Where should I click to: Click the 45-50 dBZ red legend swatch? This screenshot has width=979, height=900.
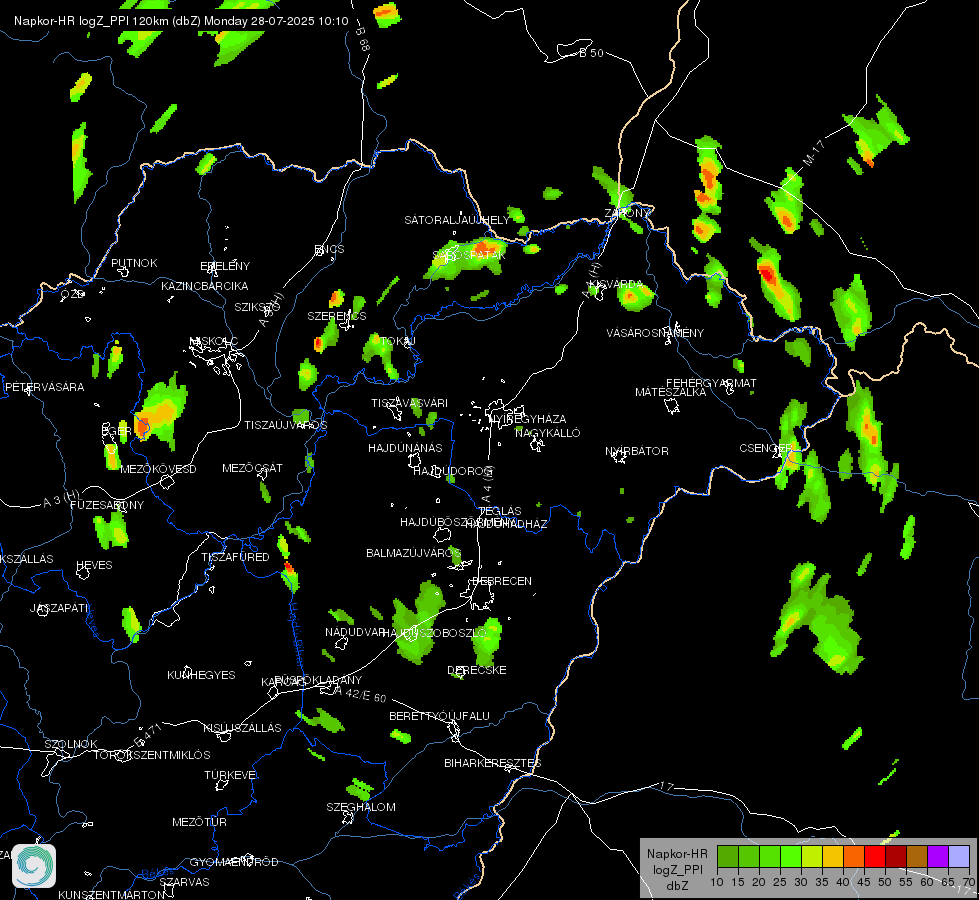tap(875, 856)
